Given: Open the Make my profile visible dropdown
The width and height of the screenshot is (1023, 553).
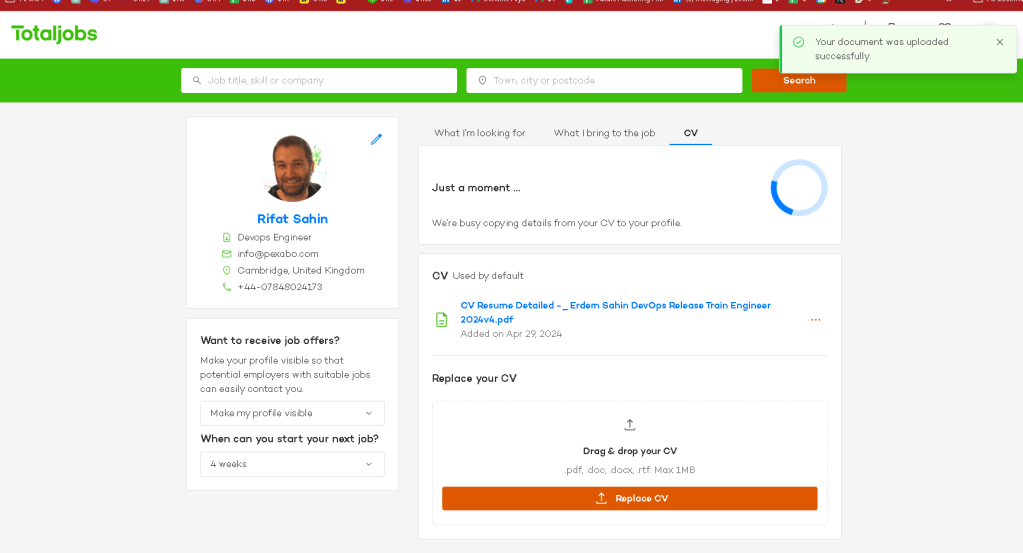Looking at the screenshot, I should [292, 413].
